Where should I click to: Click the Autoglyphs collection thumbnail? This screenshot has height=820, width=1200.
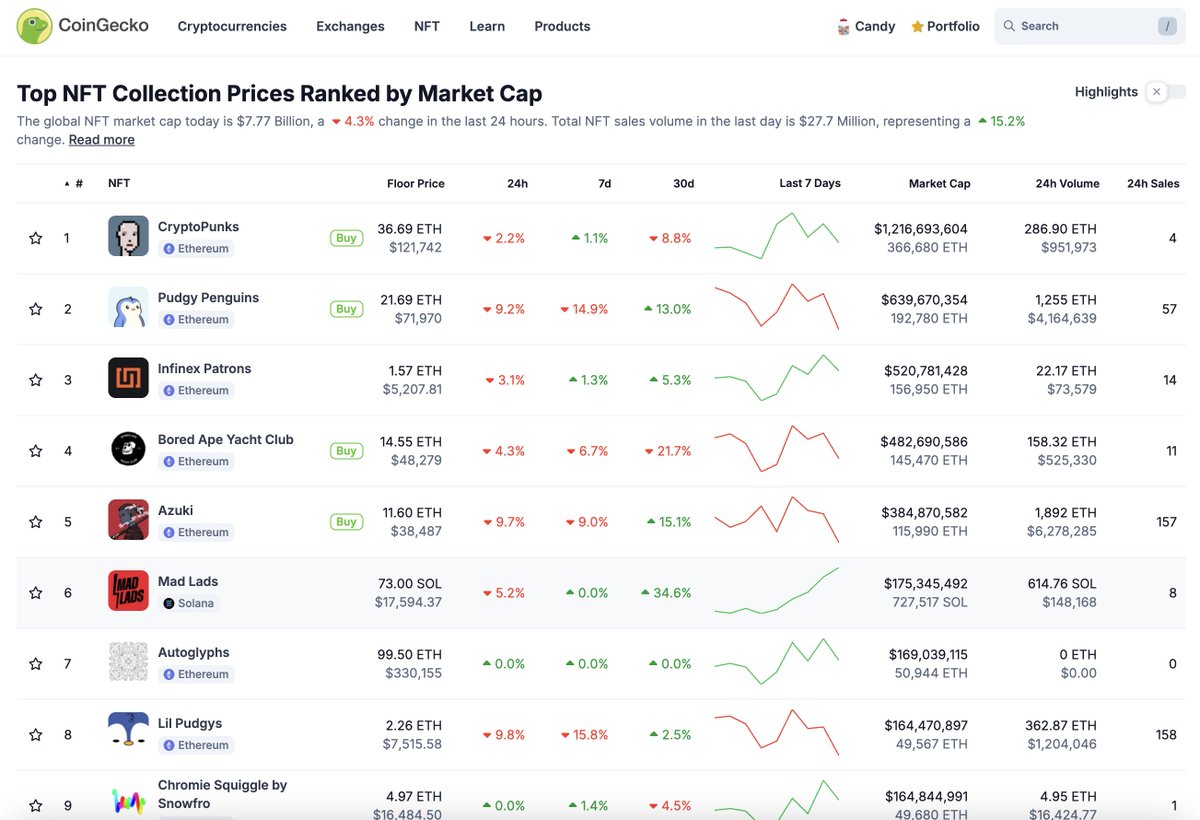(127, 662)
